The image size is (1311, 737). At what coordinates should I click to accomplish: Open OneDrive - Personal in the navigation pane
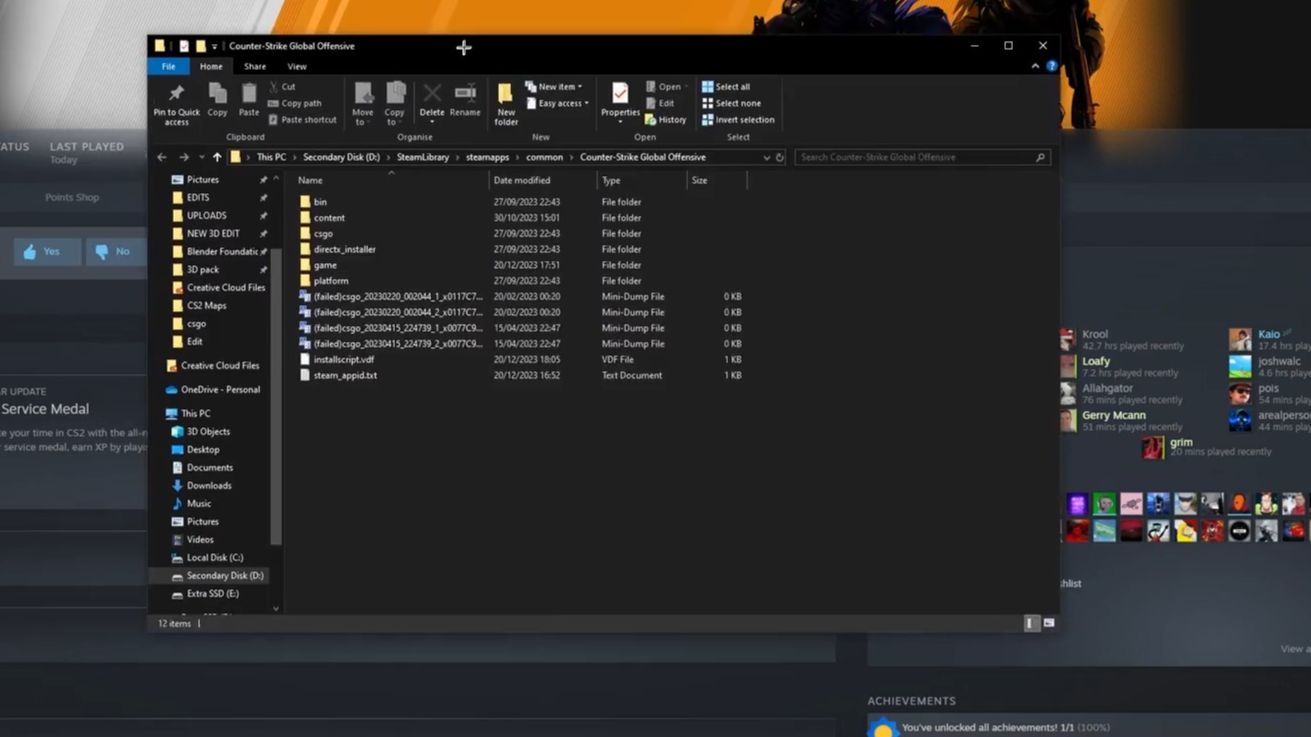pyautogui.click(x=220, y=390)
